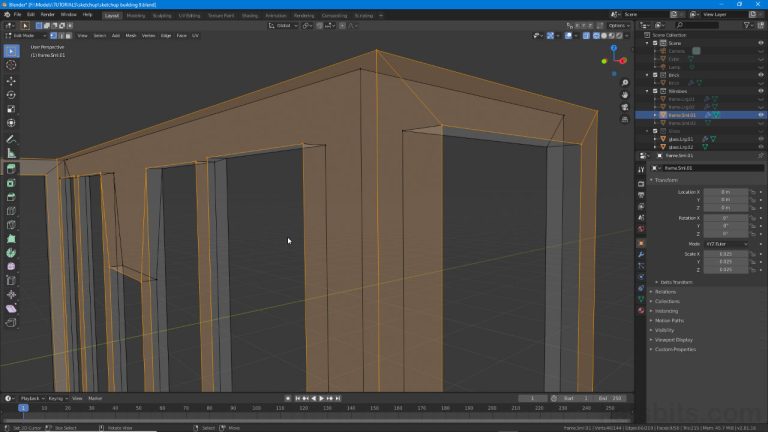Select the Knife tool
The height and width of the screenshot is (432, 768).
tap(11, 225)
